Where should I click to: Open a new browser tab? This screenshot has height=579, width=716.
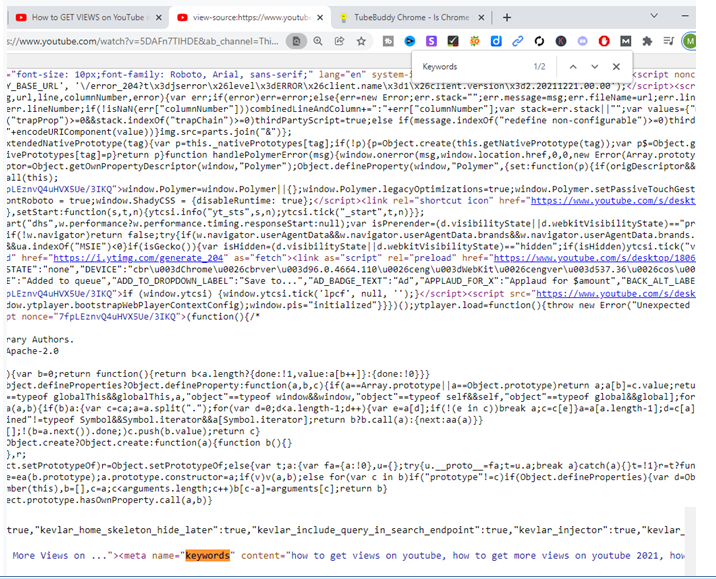point(507,17)
